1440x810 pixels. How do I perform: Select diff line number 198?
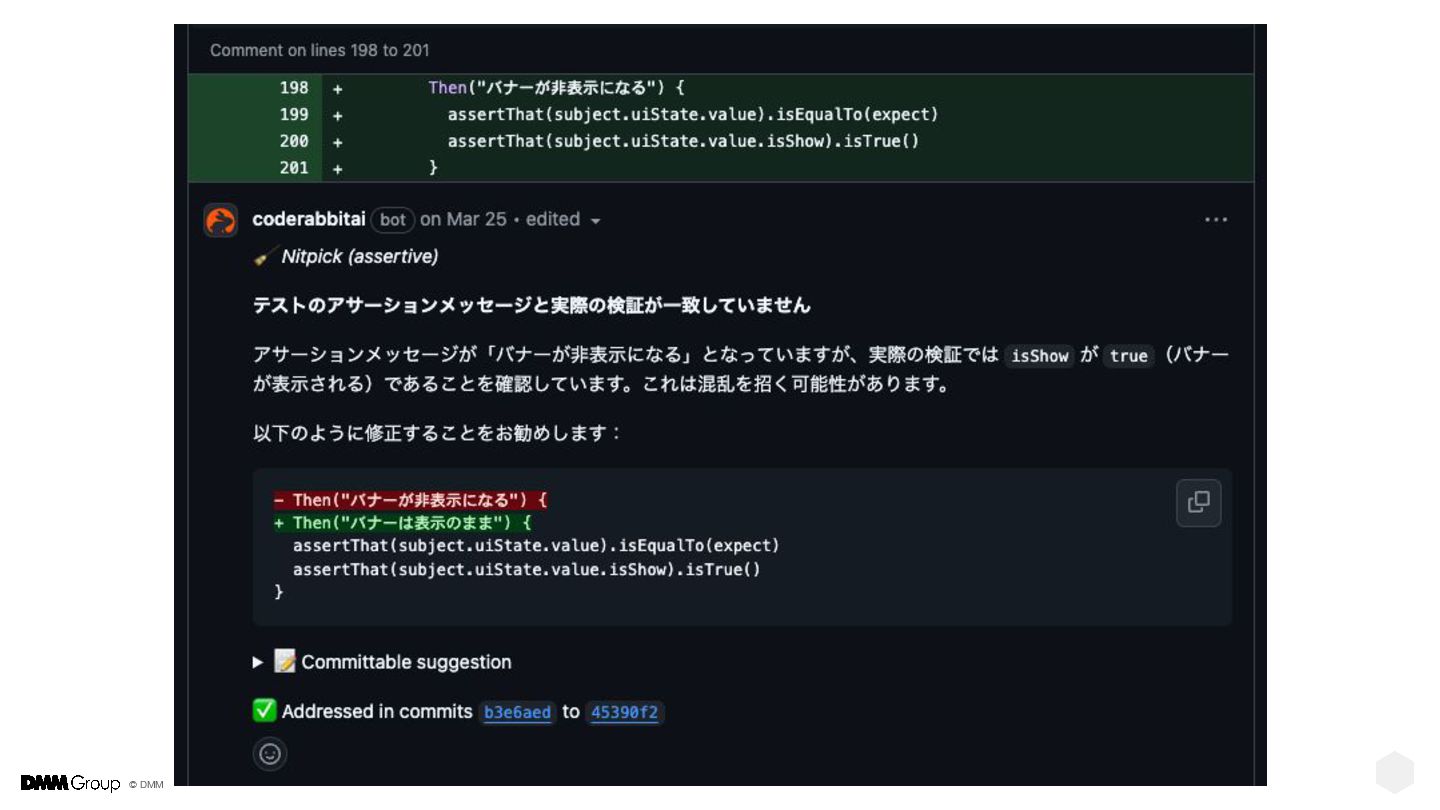(x=294, y=88)
